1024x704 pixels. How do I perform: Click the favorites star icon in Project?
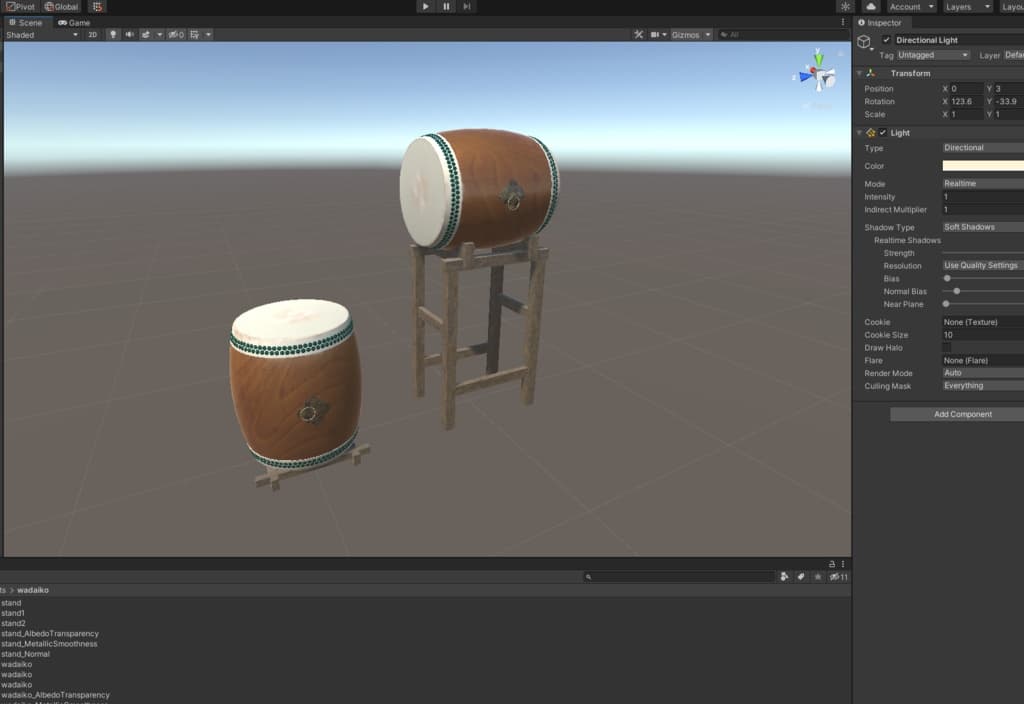(x=817, y=577)
